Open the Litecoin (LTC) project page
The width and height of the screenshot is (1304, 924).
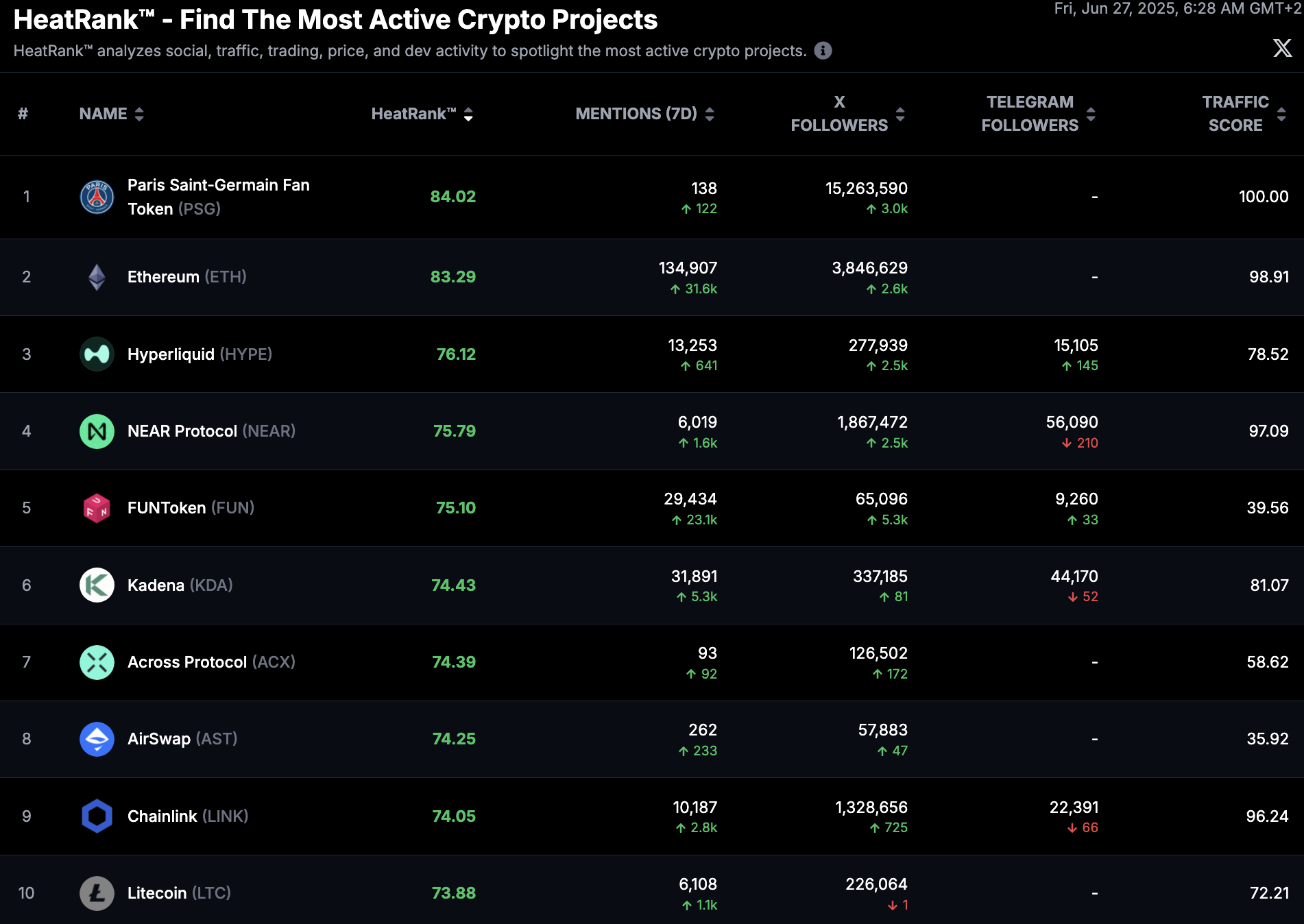pyautogui.click(x=179, y=893)
